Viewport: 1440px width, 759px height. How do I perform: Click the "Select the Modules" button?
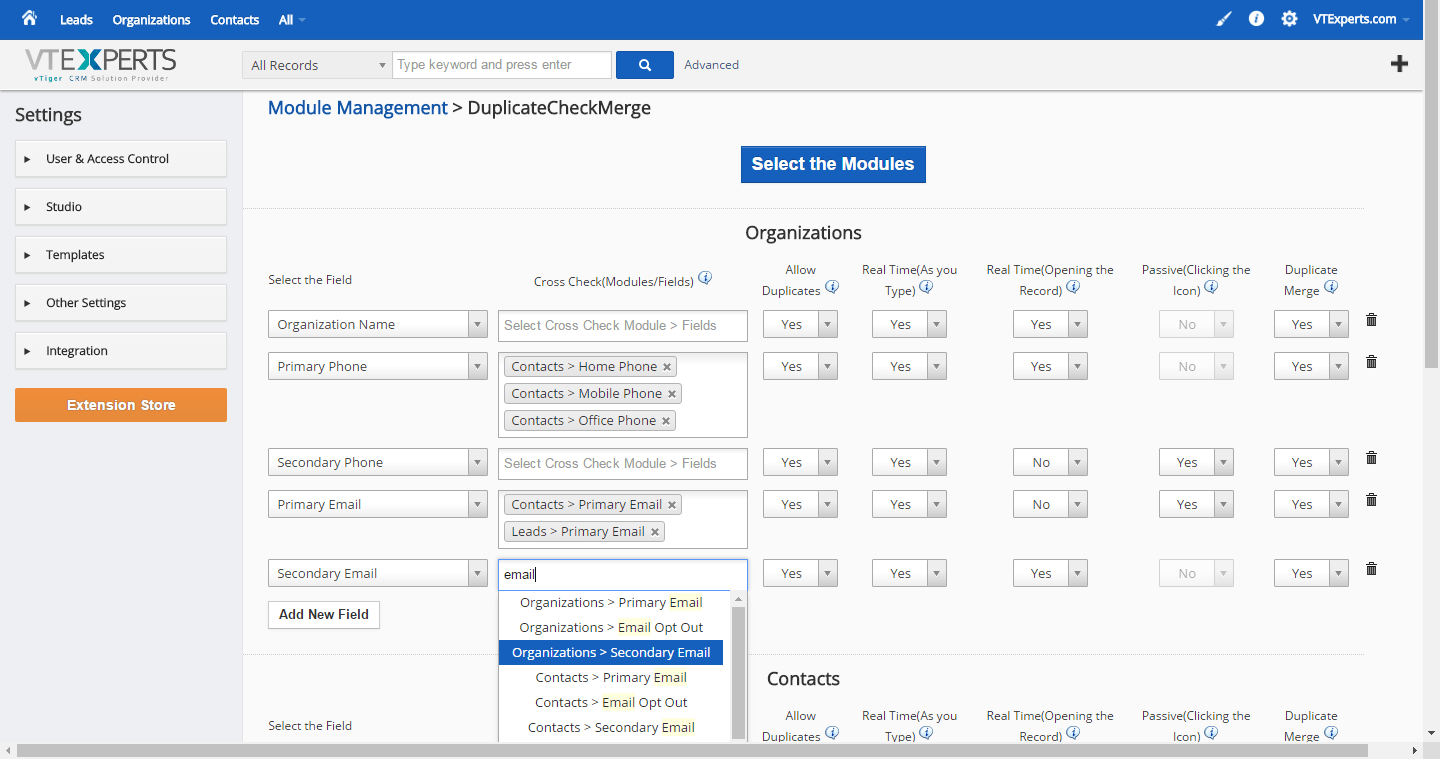click(833, 164)
